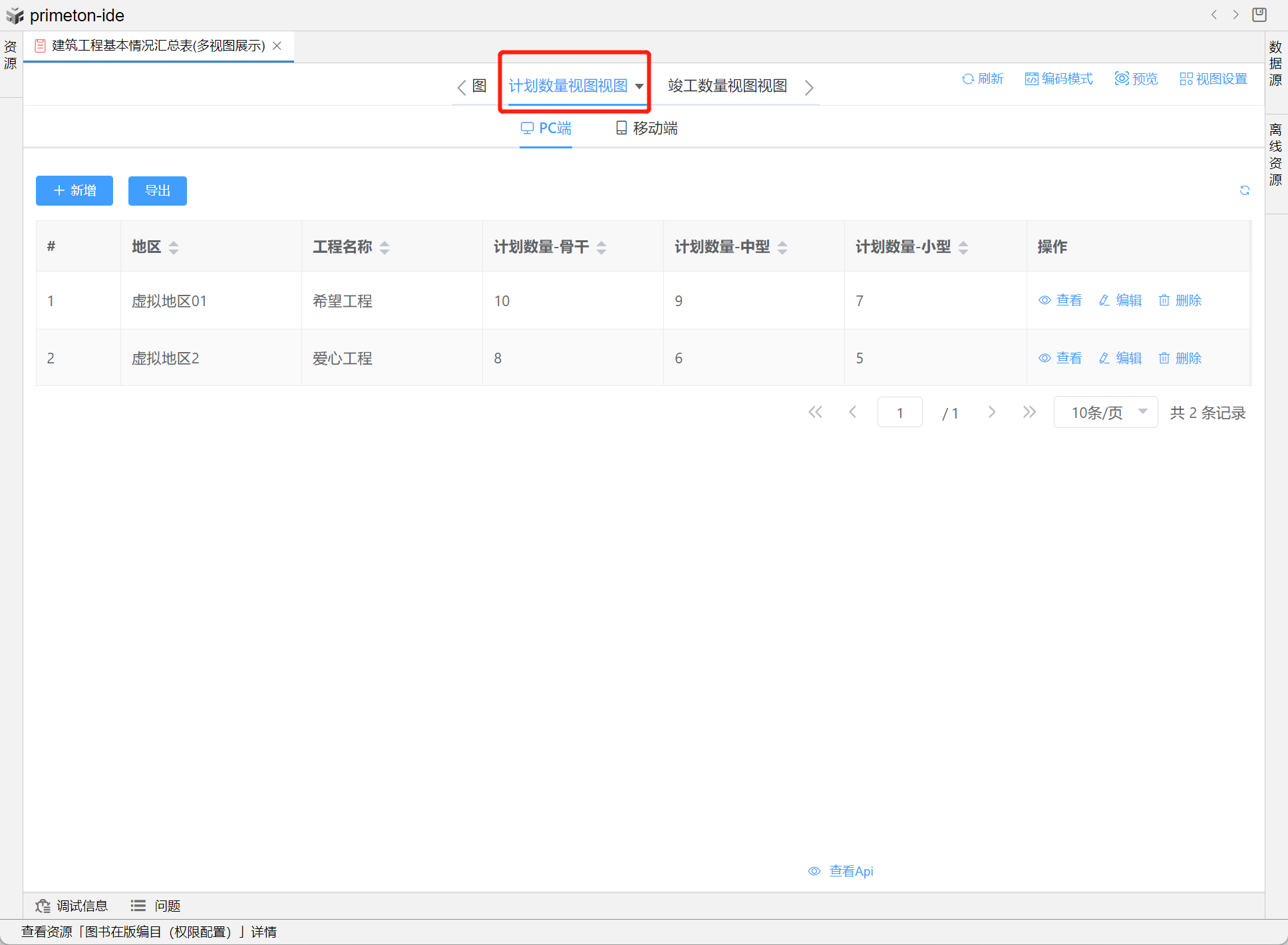
Task: Switch to 竣工数量视图视图 tab
Action: click(x=727, y=87)
